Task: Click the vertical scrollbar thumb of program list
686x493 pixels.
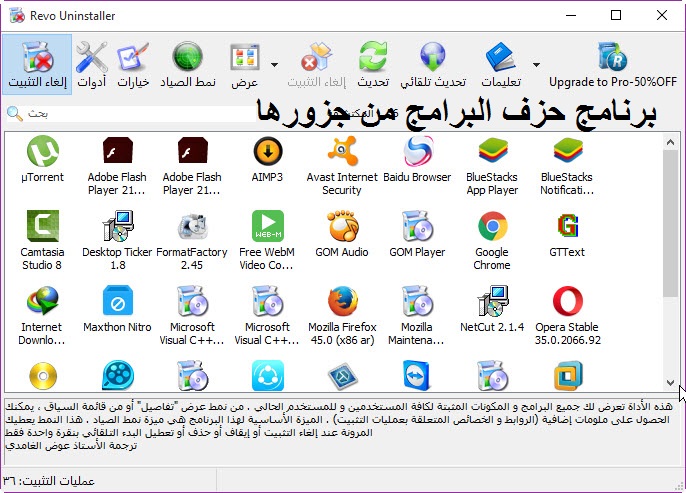Action: (670, 223)
